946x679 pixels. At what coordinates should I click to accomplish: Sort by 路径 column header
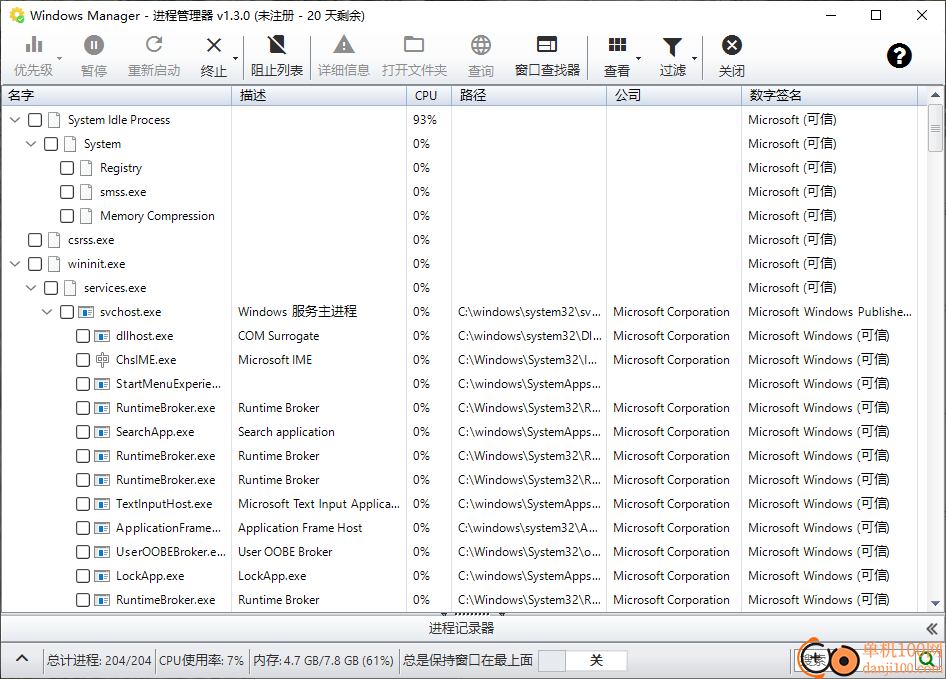tap(529, 95)
